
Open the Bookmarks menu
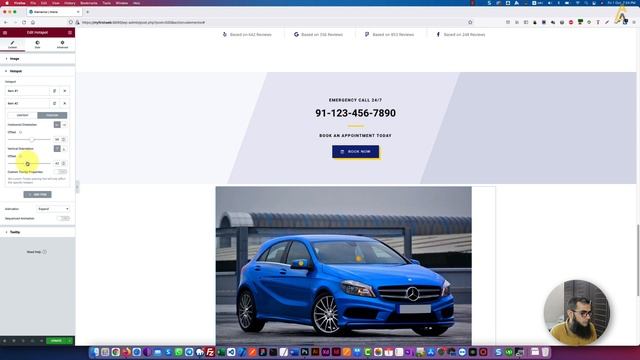(89, 3)
